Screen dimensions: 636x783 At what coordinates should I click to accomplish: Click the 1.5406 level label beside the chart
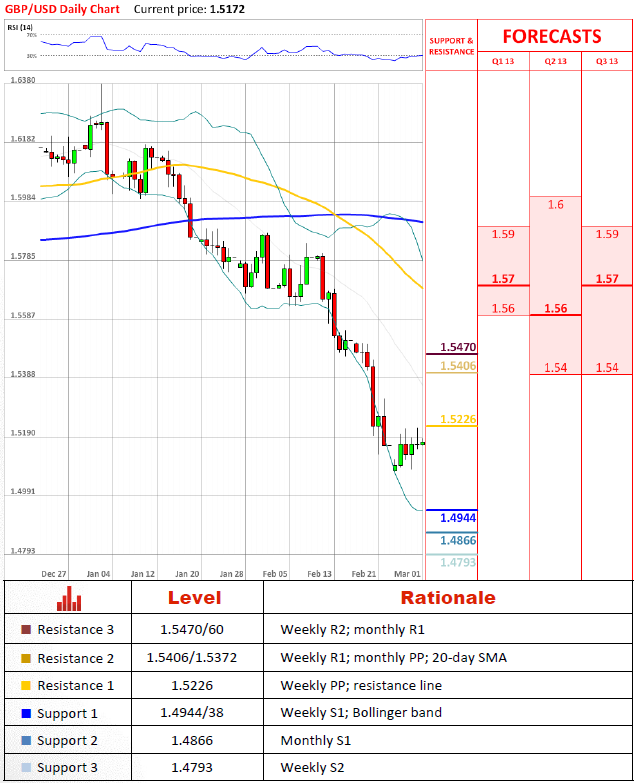[x=458, y=366]
